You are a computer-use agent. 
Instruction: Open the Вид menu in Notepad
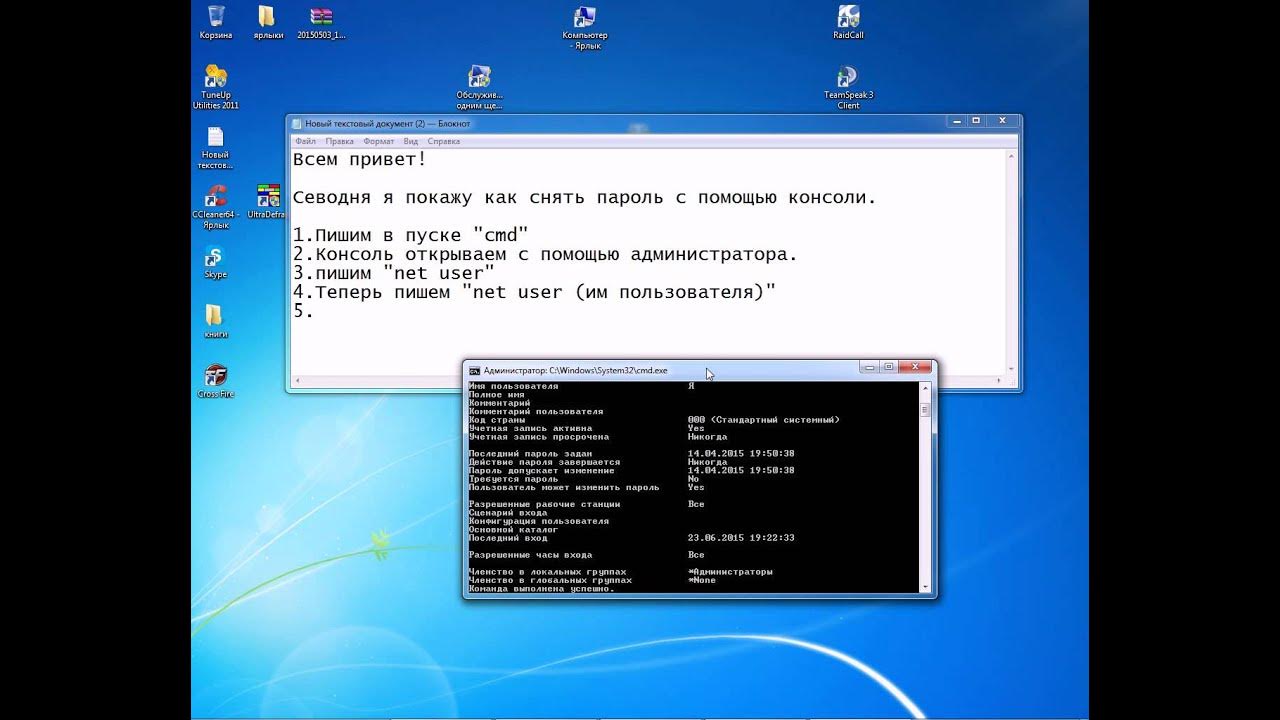coord(411,142)
